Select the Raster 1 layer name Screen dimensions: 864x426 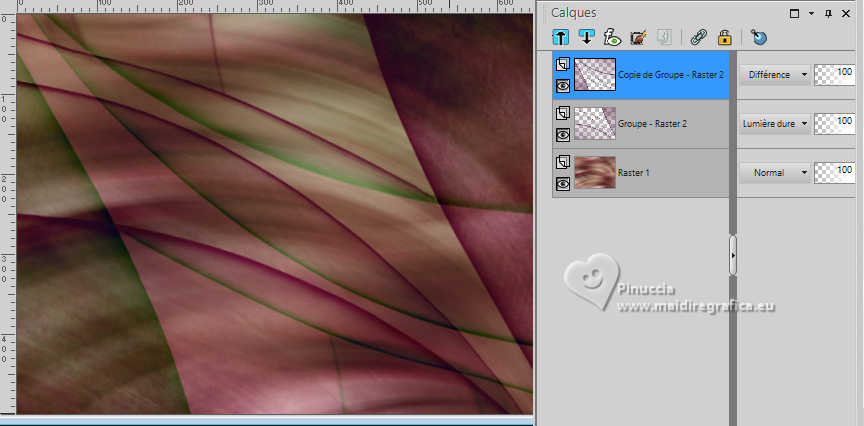coord(634,172)
